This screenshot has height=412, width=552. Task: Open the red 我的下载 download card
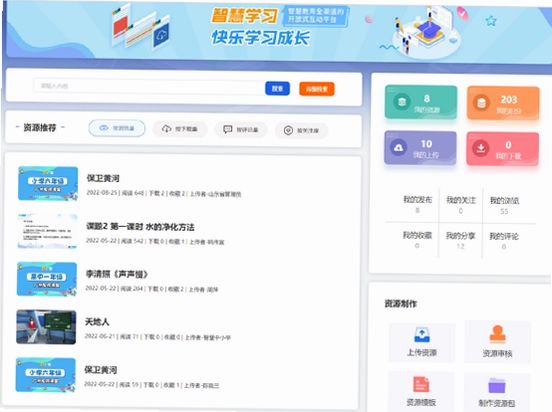coord(502,149)
